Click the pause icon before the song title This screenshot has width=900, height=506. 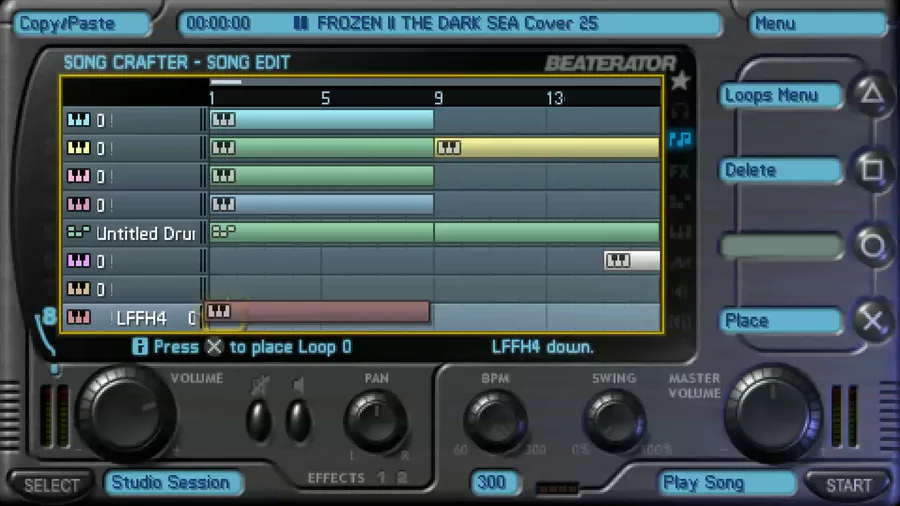pos(301,23)
